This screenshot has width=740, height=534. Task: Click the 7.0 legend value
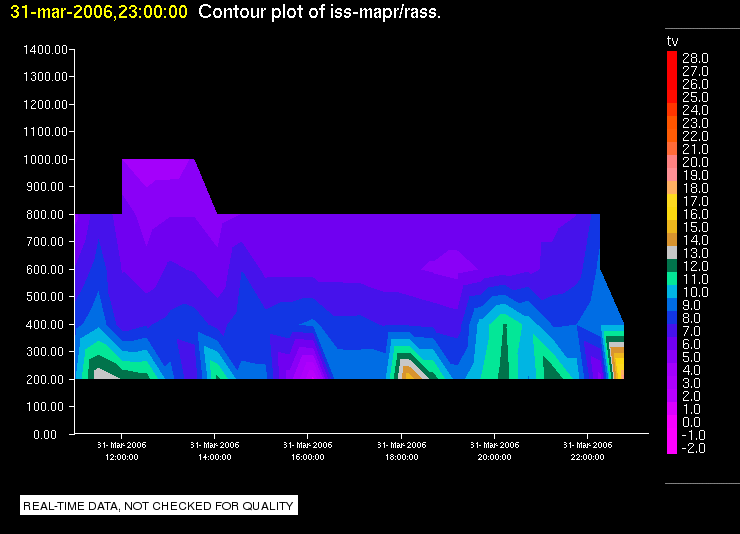pyautogui.click(x=691, y=331)
